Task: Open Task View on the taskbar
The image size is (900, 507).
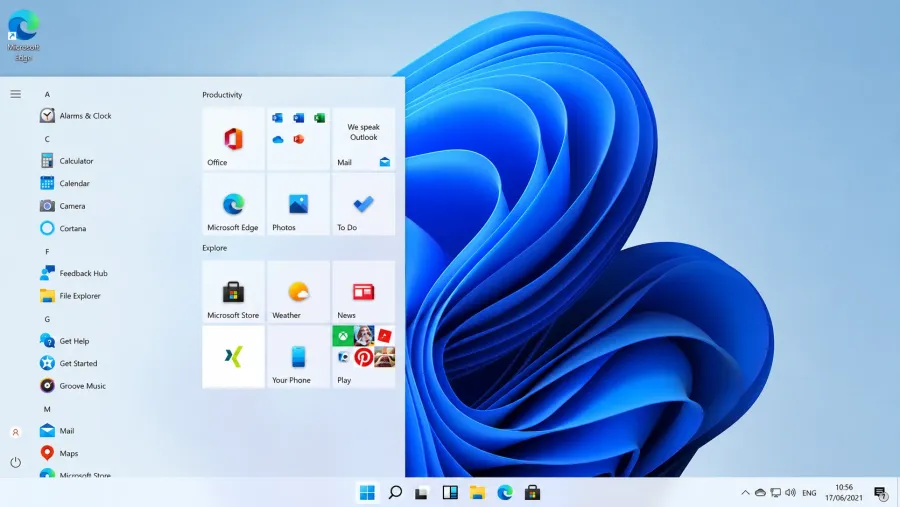Action: point(422,493)
